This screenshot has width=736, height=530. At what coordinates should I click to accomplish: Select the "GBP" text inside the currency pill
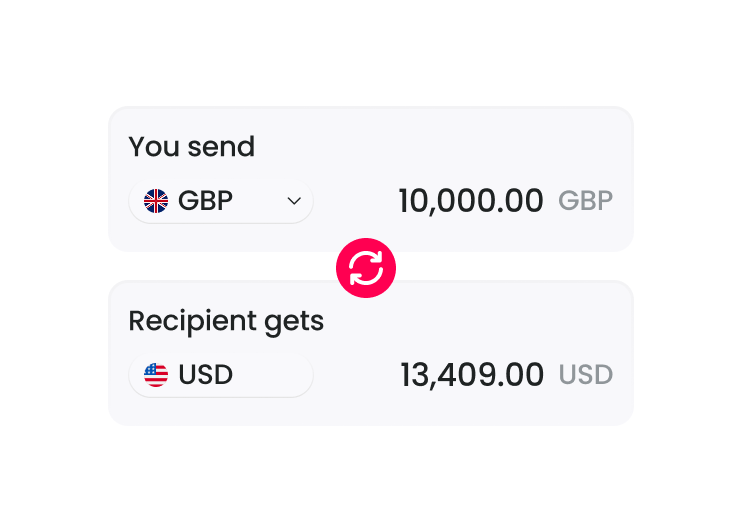(x=205, y=201)
